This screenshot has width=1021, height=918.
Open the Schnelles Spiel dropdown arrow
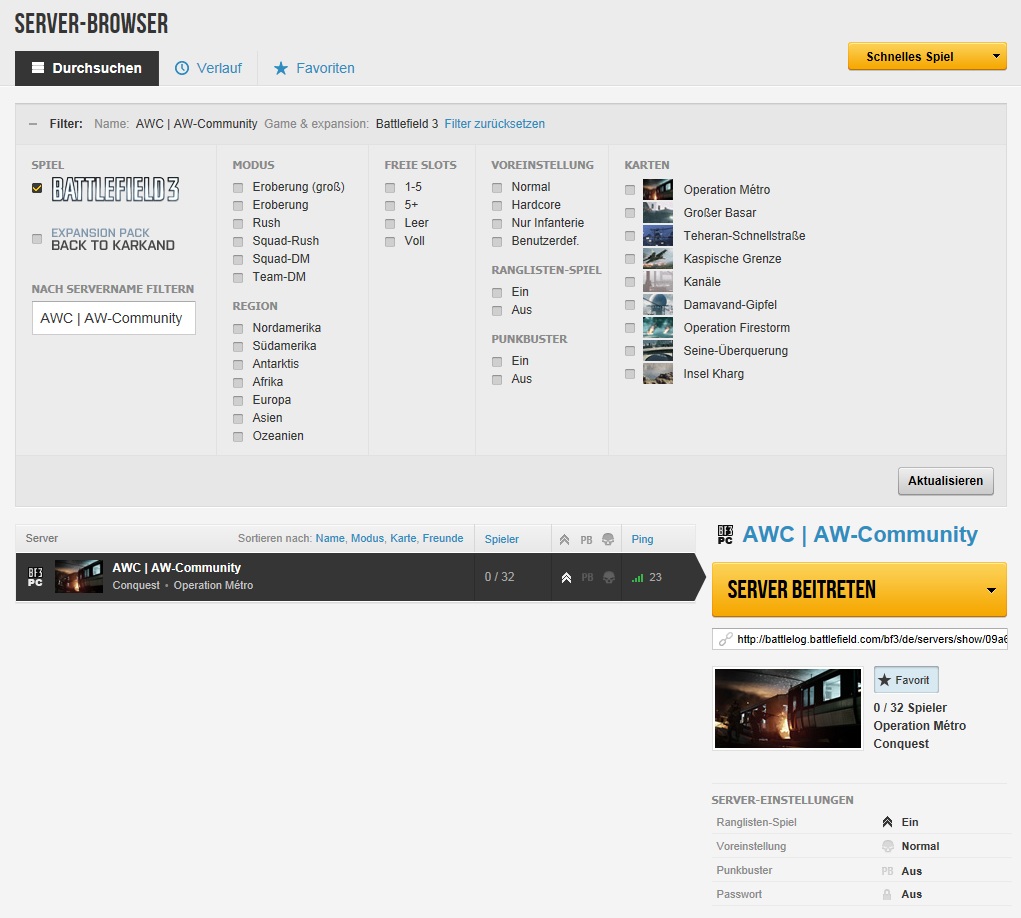coord(996,57)
